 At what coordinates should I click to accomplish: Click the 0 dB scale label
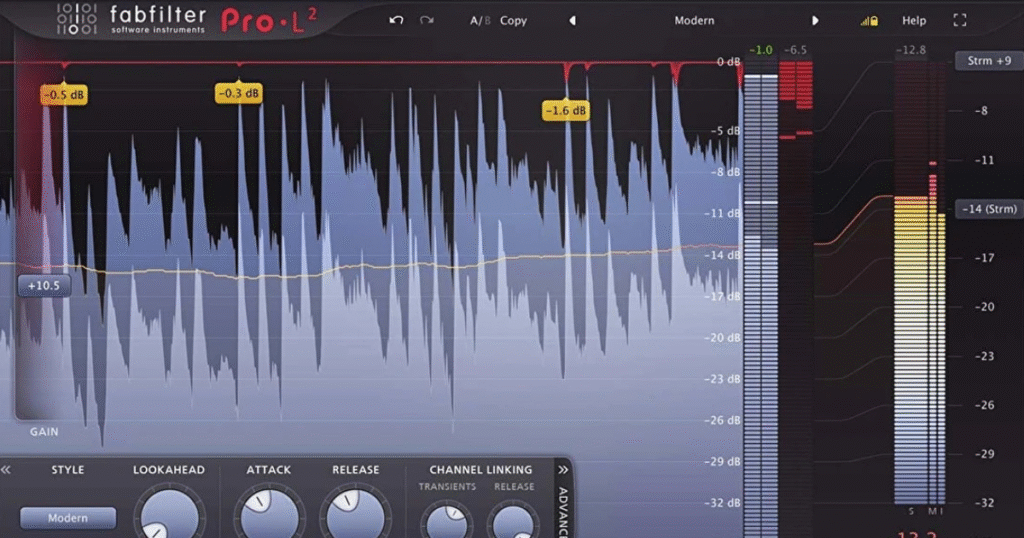pos(728,62)
